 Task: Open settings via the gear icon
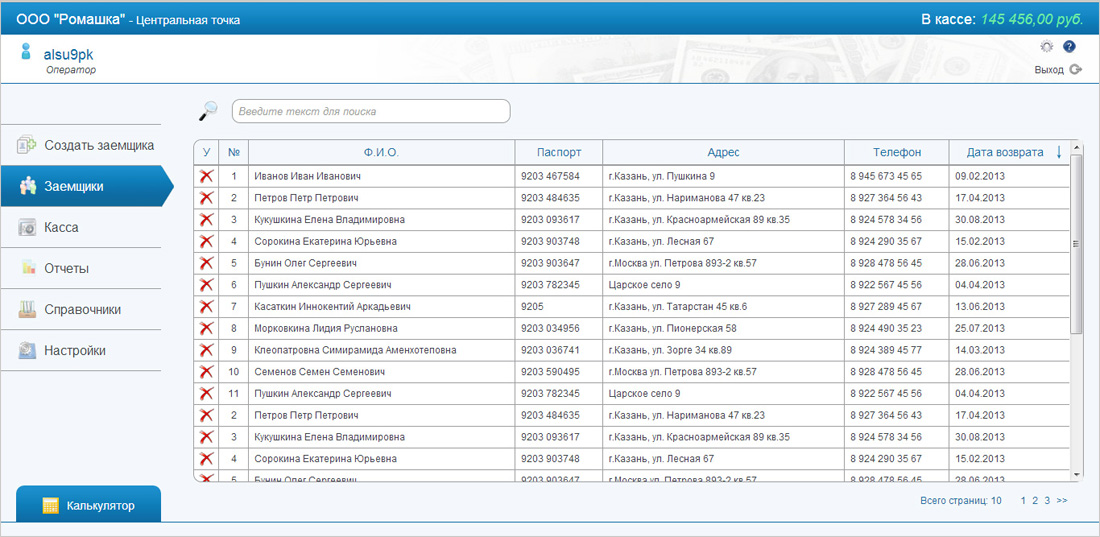(x=1046, y=47)
